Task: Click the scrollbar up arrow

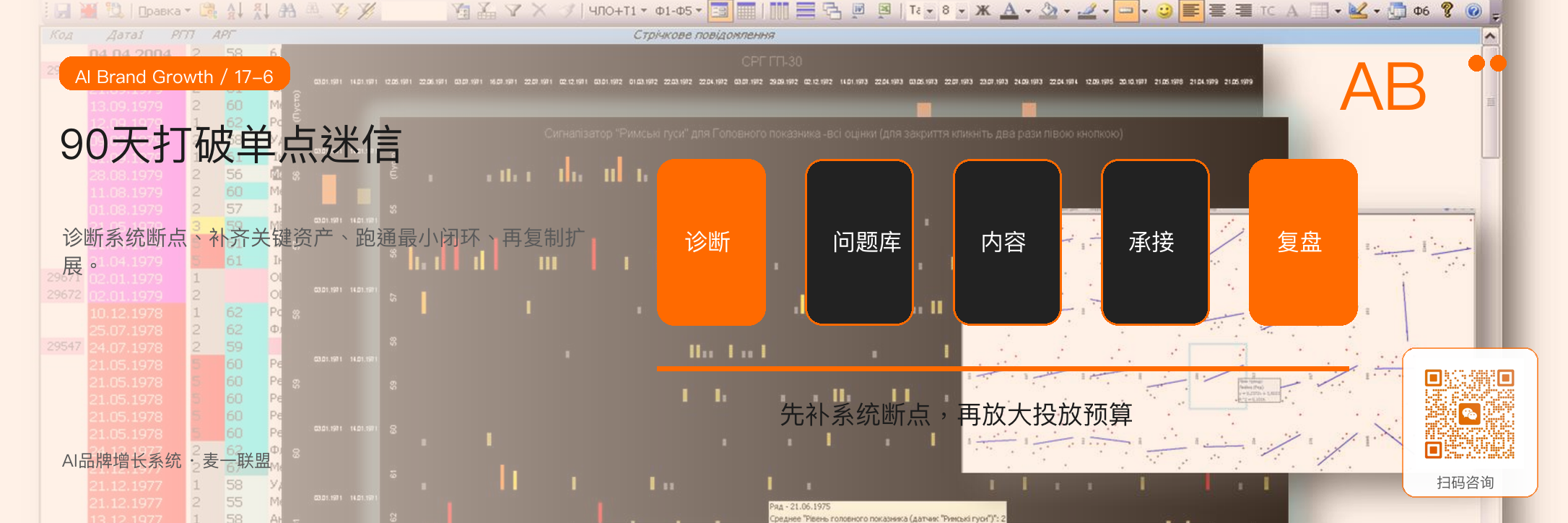Action: pyautogui.click(x=1490, y=35)
